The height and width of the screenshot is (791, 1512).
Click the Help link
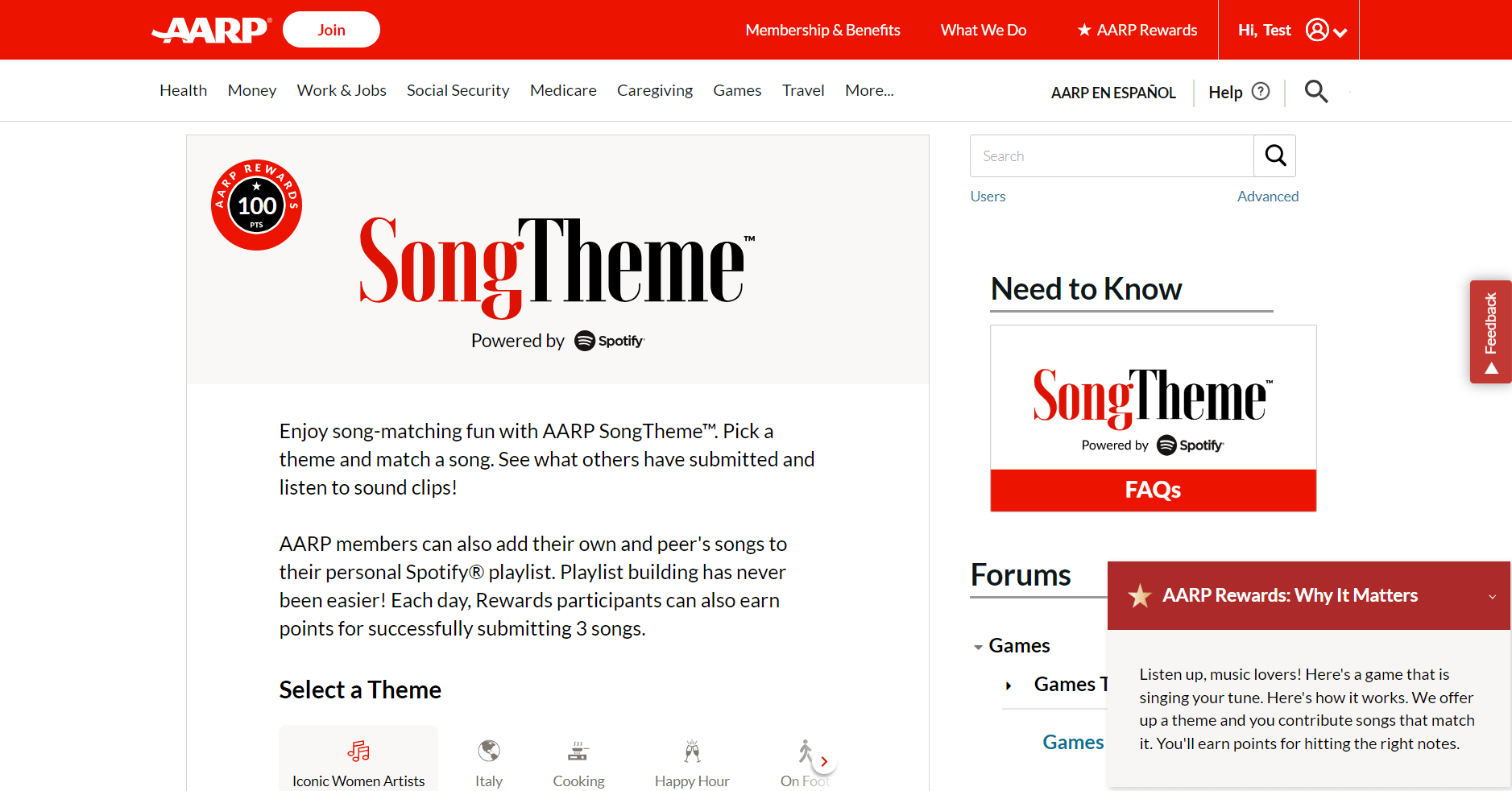pos(1225,93)
